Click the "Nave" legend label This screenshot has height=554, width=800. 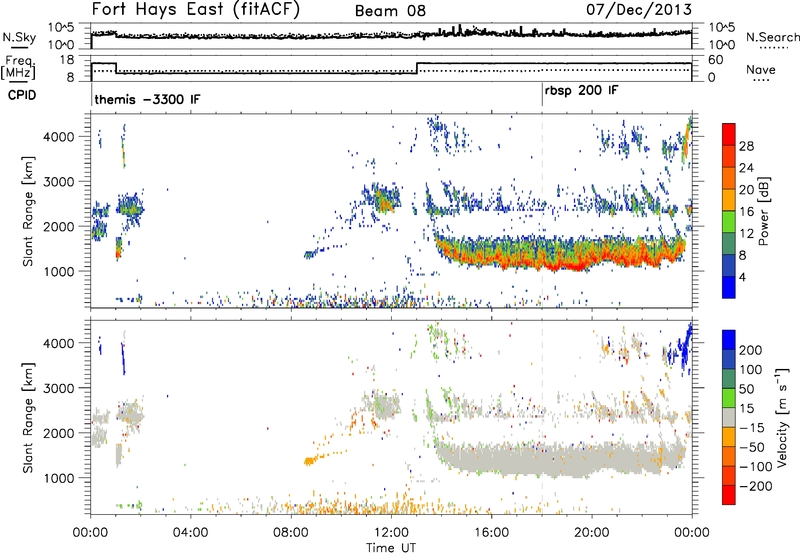click(x=761, y=69)
